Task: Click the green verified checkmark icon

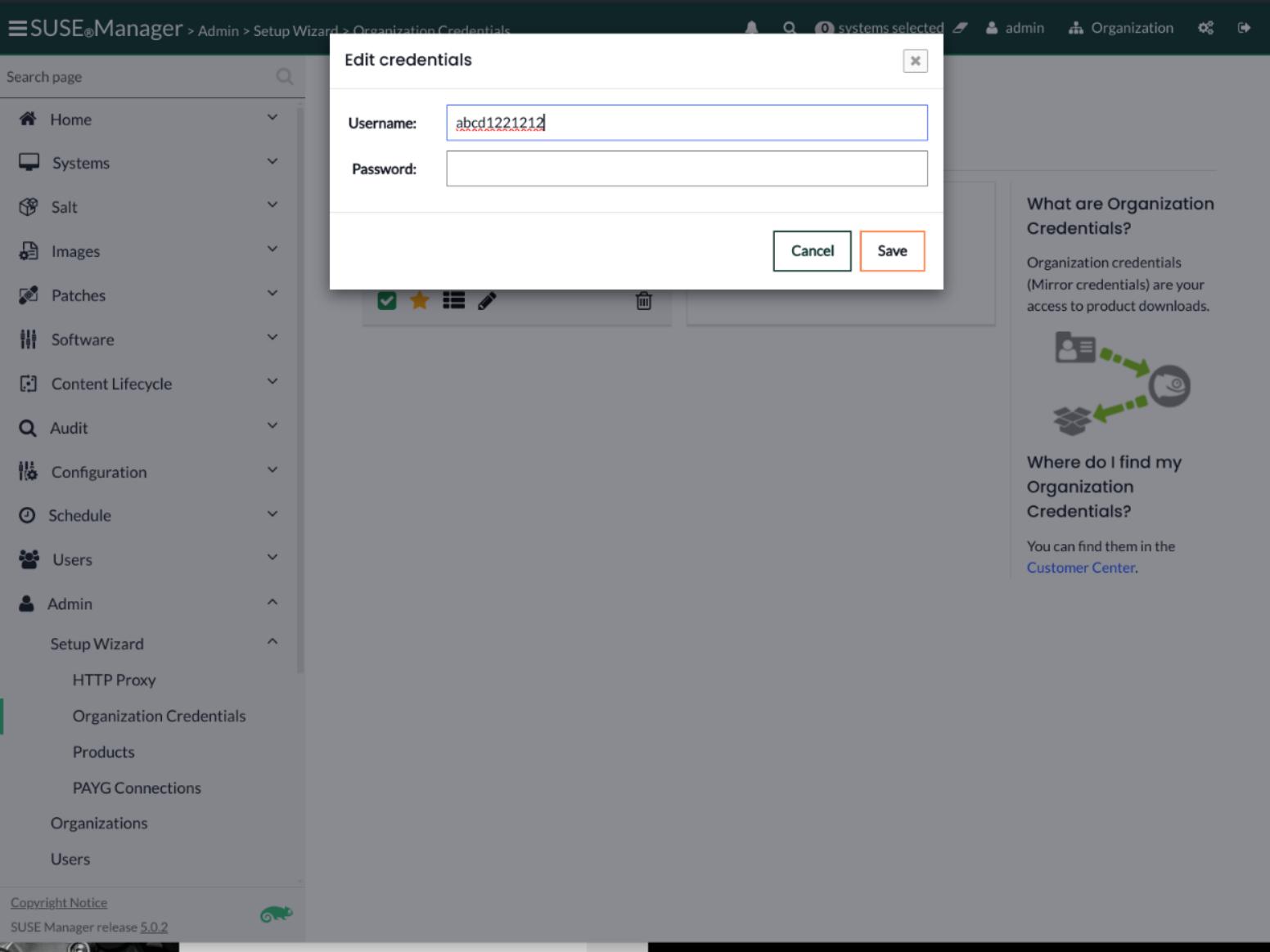Action: tap(387, 301)
